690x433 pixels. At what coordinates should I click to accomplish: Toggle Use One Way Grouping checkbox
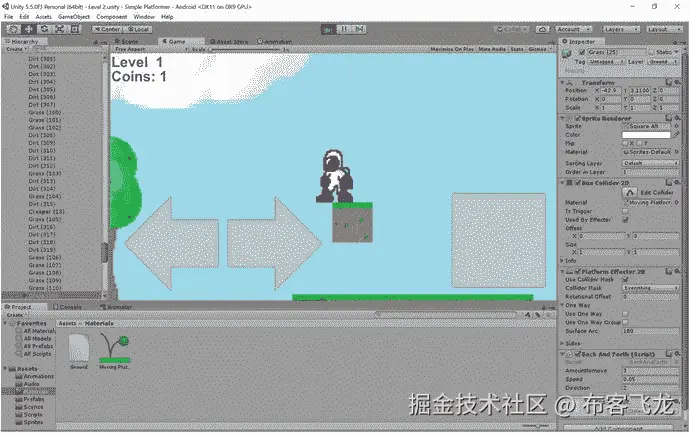click(625, 322)
